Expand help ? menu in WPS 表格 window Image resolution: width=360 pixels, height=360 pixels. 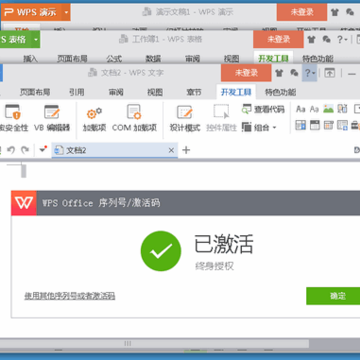tap(342, 40)
